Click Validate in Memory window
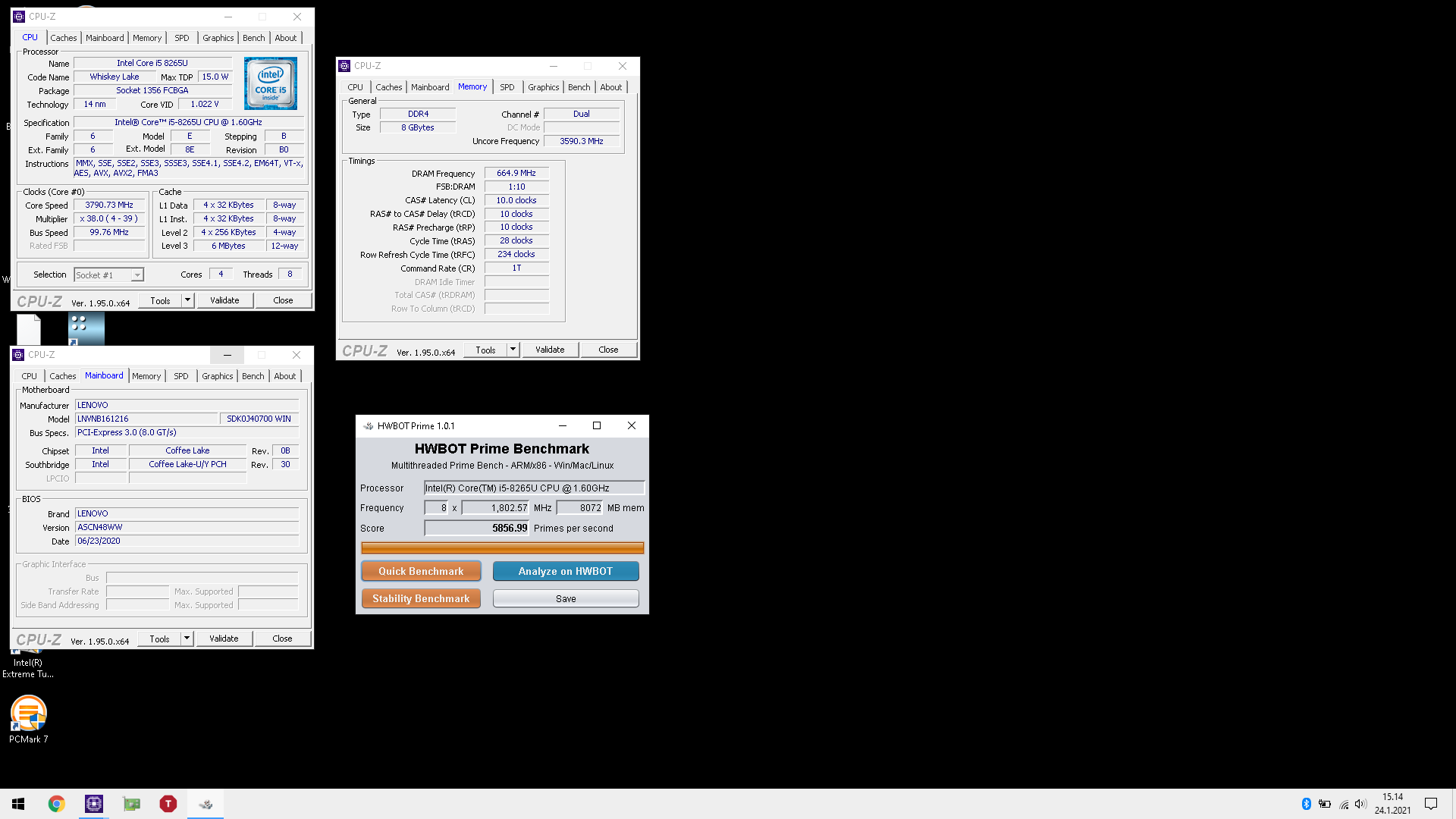The width and height of the screenshot is (1456, 819). [x=550, y=350]
